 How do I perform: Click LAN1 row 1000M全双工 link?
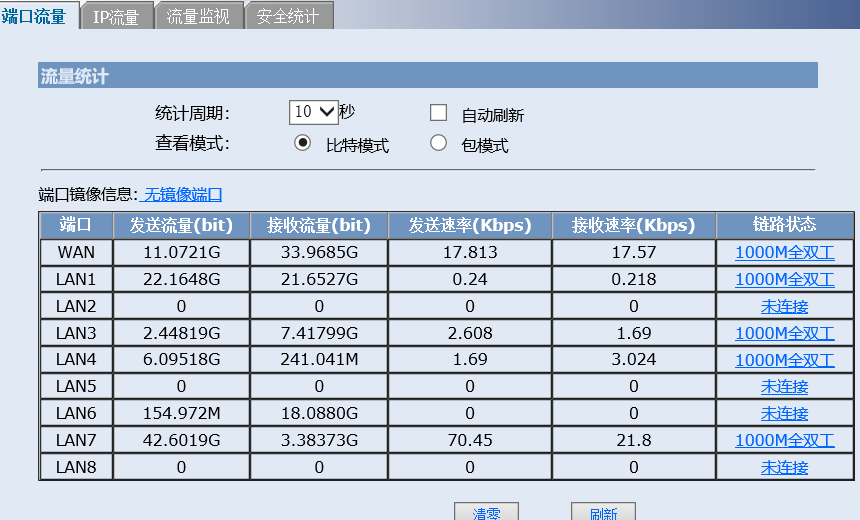click(785, 279)
